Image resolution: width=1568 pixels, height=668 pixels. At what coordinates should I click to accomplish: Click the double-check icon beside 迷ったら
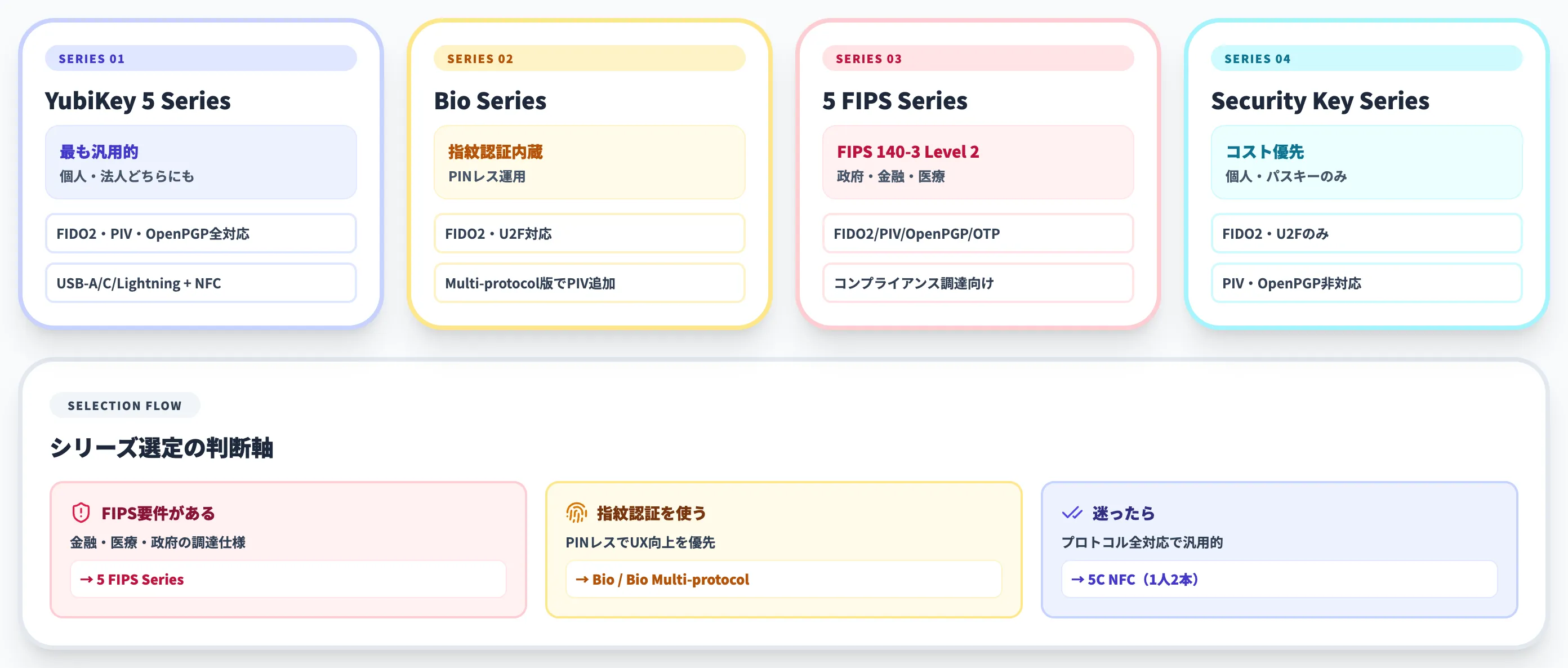pos(1072,513)
